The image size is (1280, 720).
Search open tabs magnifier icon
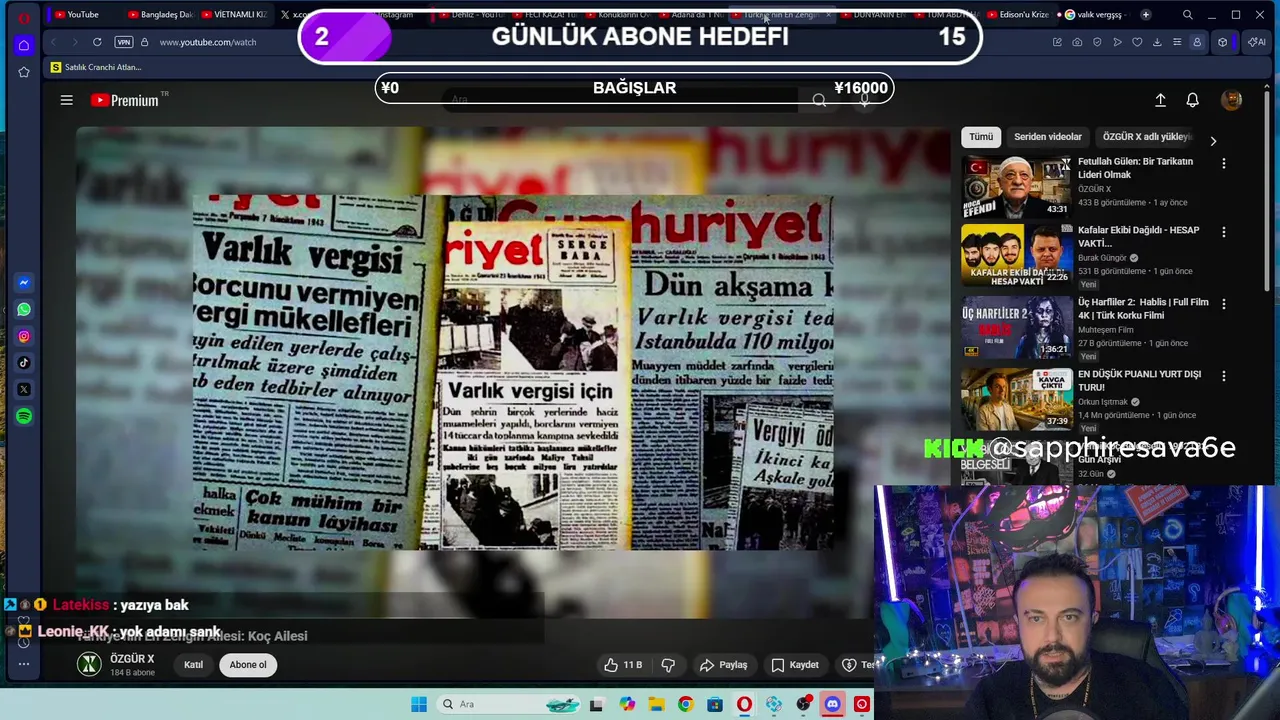click(1187, 15)
